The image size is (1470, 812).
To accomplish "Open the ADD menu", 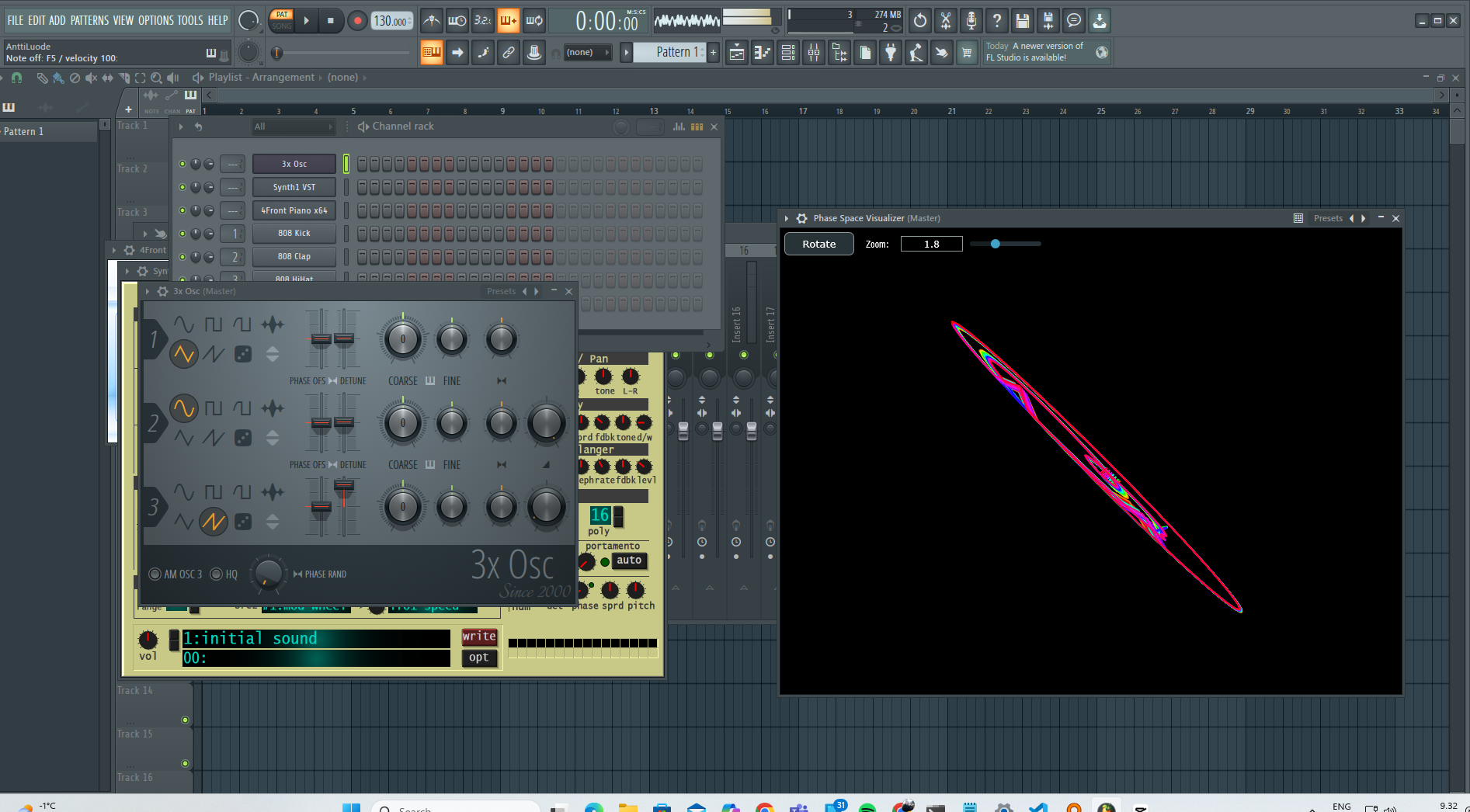I will (x=57, y=20).
